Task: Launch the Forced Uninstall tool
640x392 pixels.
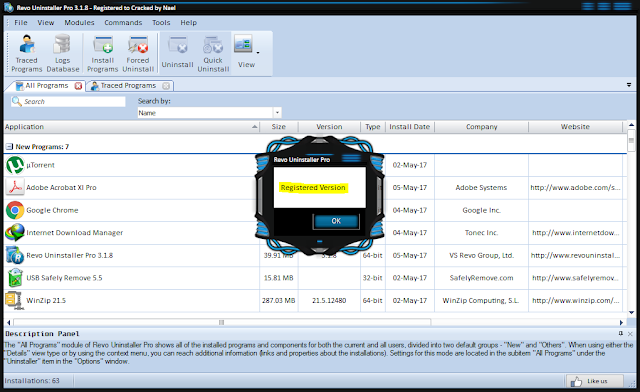Action: coord(138,53)
